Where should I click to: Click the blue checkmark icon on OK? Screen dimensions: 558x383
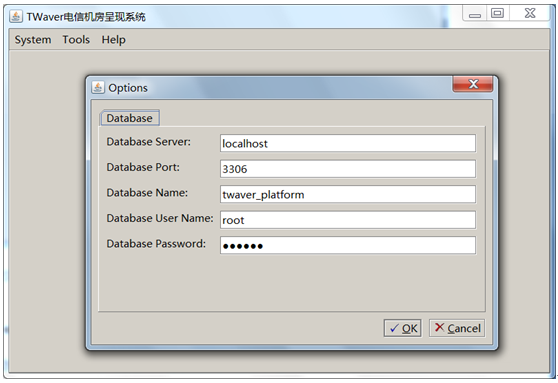pos(394,328)
